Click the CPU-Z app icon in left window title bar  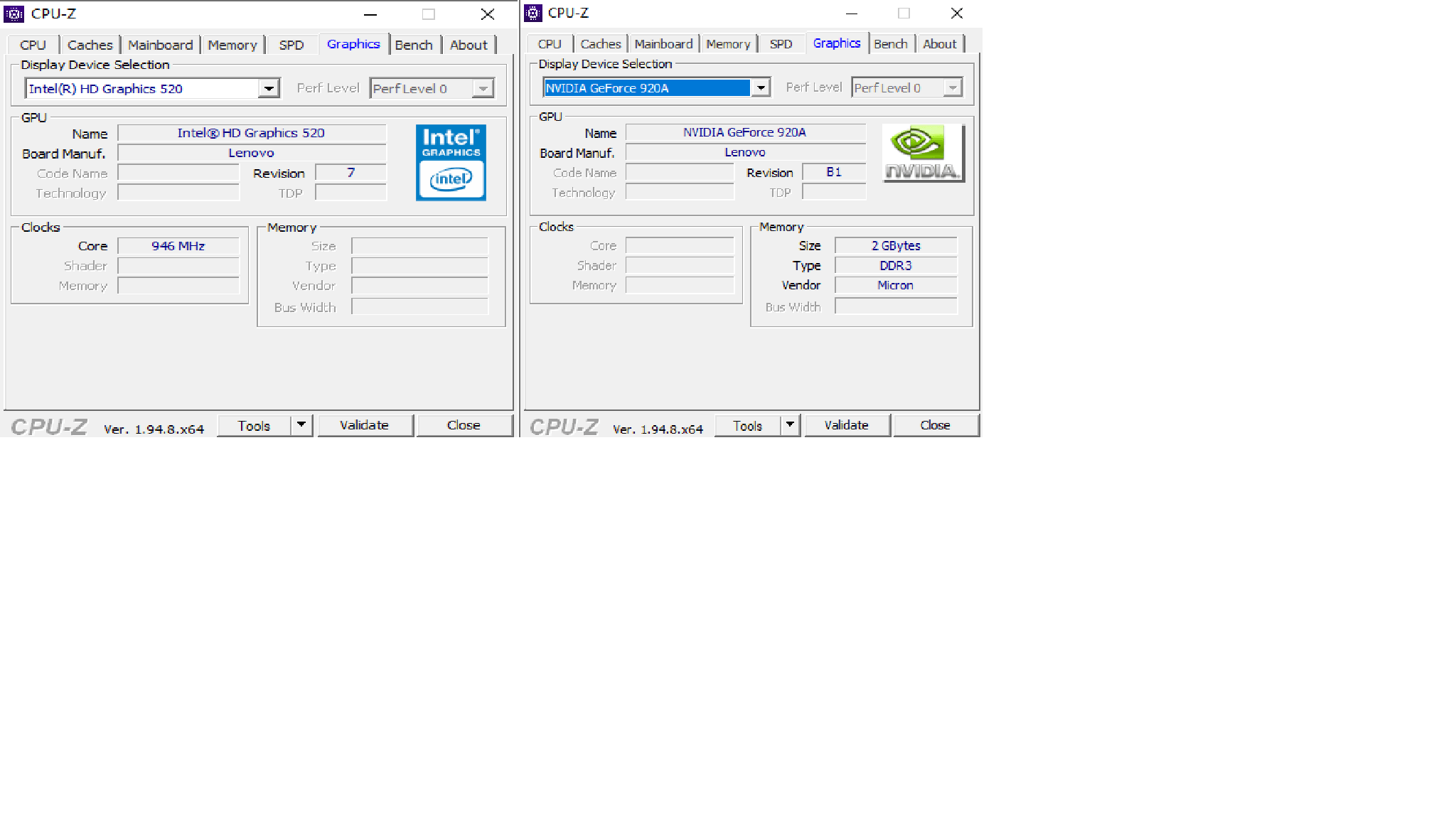(14, 14)
